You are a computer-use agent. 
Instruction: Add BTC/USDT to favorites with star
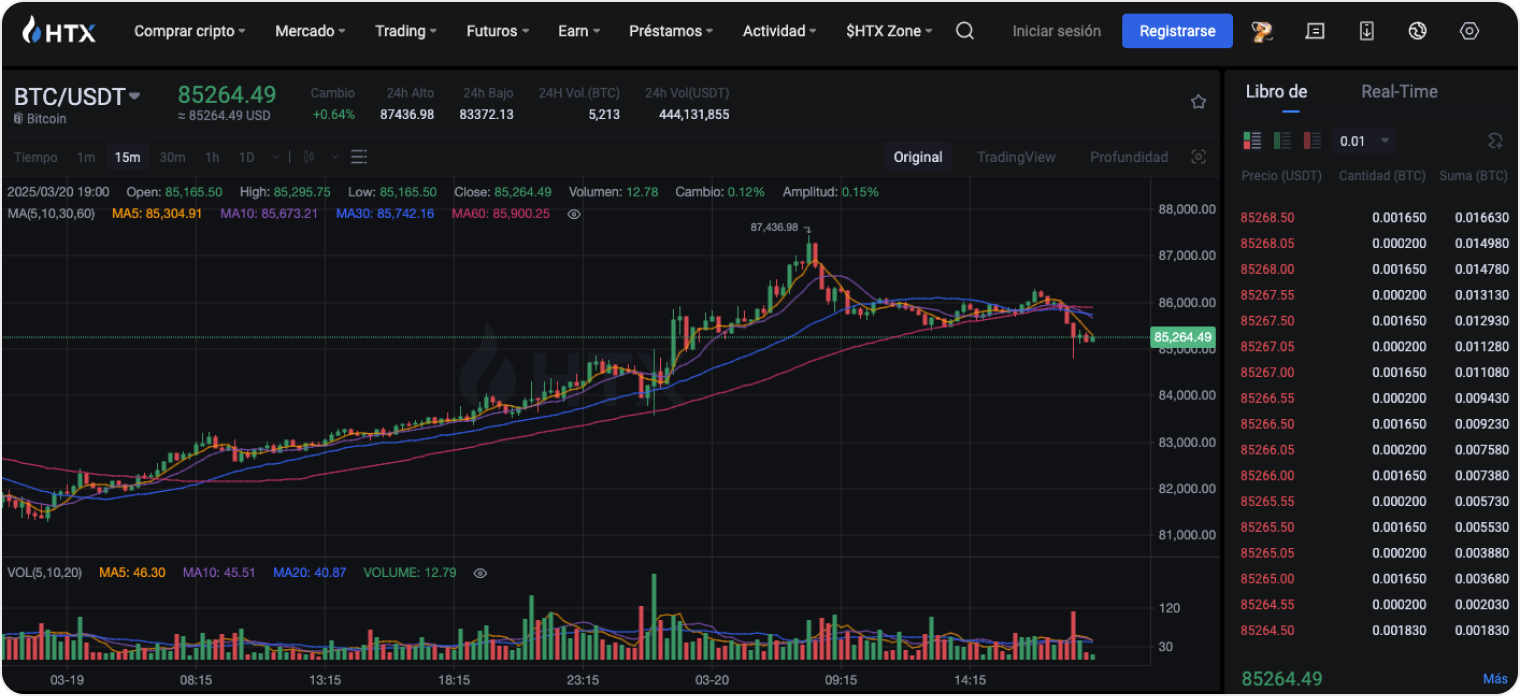point(1198,102)
